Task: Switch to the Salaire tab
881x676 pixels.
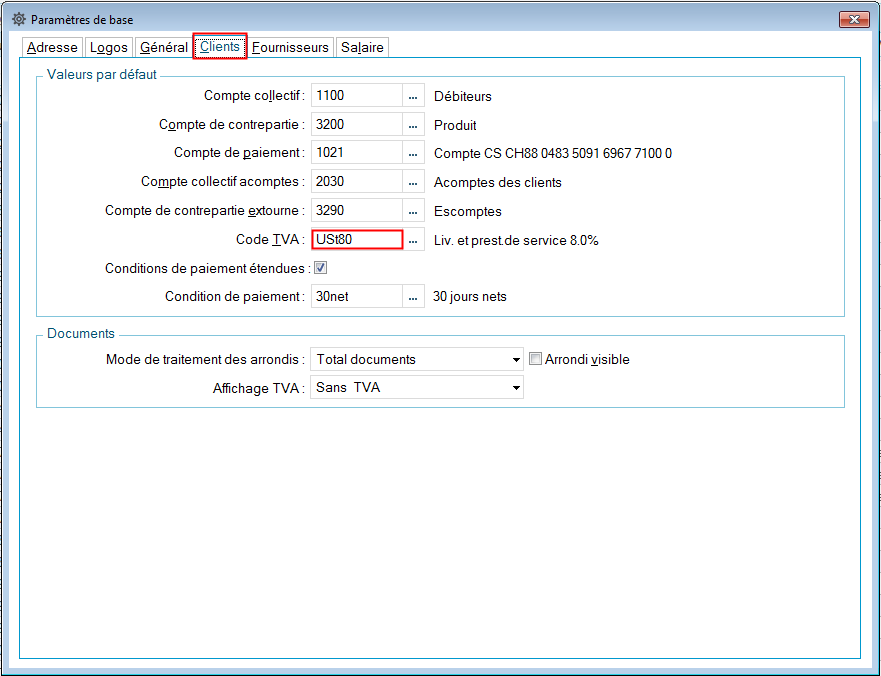Action: (x=361, y=47)
